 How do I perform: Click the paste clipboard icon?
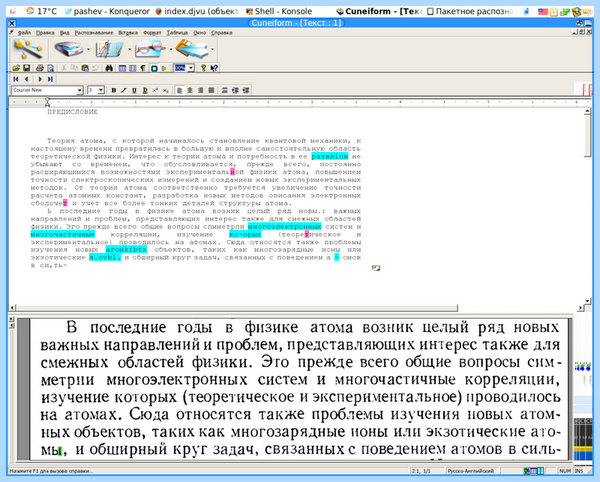pos(85,68)
